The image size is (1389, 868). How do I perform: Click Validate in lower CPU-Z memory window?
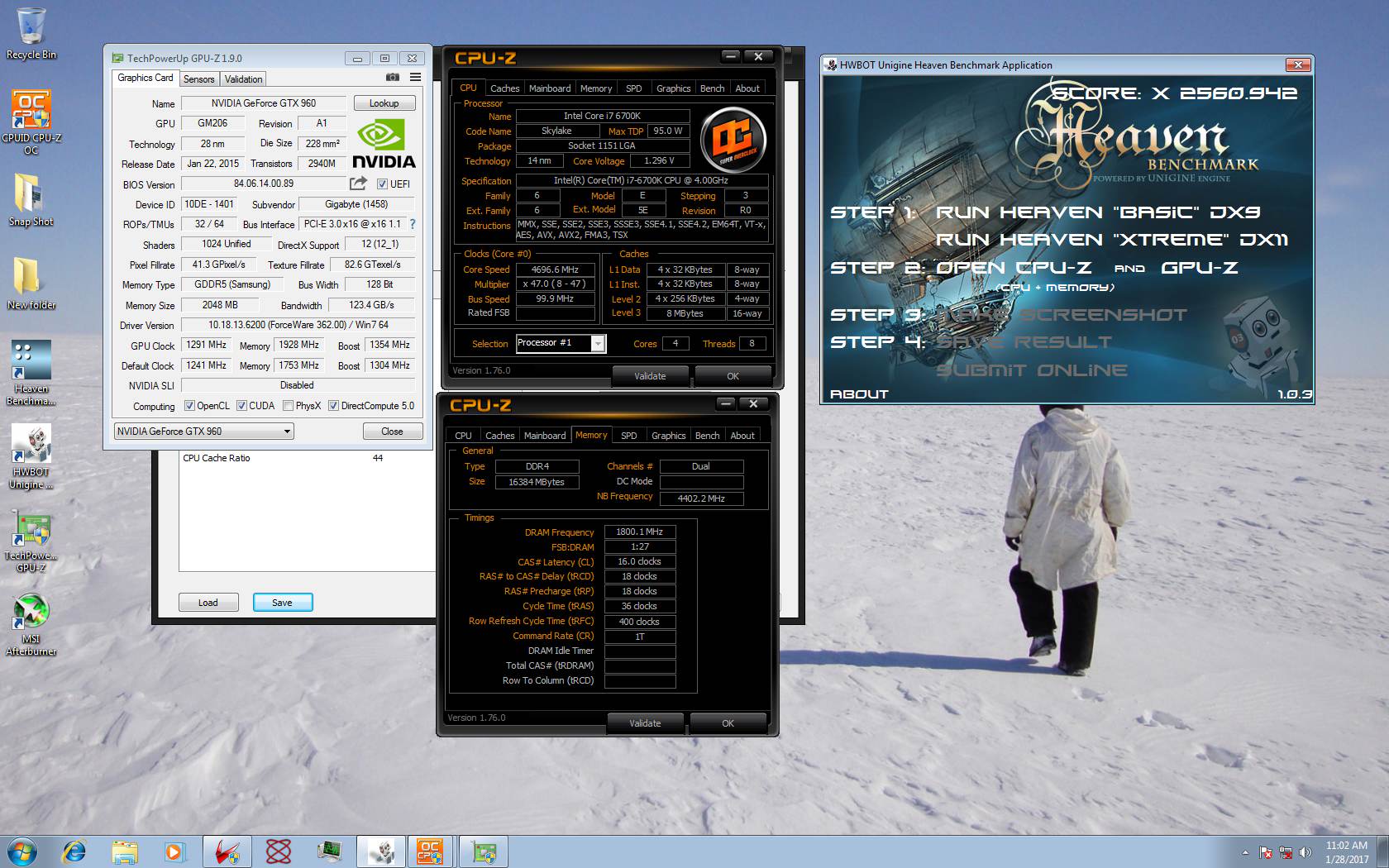[x=645, y=723]
